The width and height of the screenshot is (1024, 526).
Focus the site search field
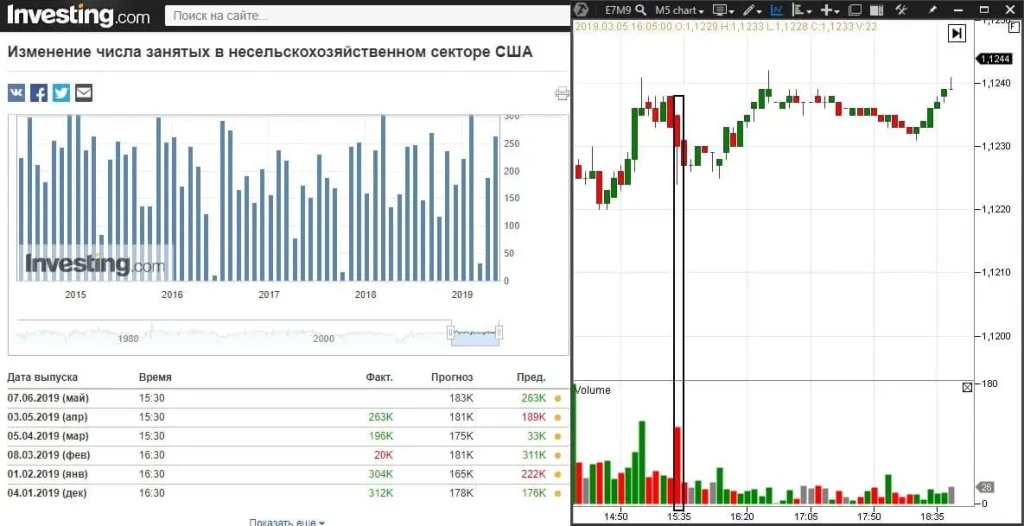[x=366, y=15]
